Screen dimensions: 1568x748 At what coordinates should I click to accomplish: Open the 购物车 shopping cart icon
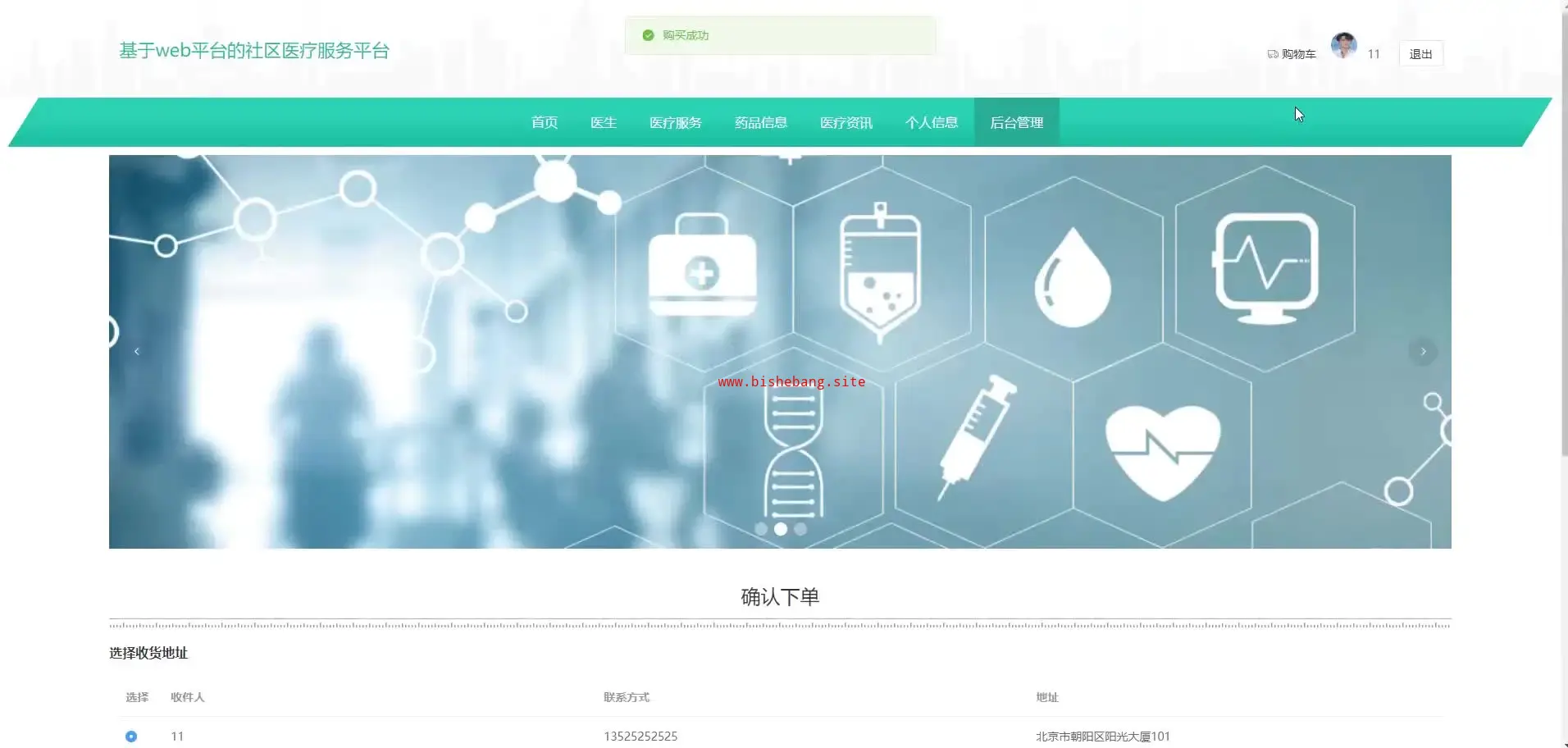coord(1272,54)
